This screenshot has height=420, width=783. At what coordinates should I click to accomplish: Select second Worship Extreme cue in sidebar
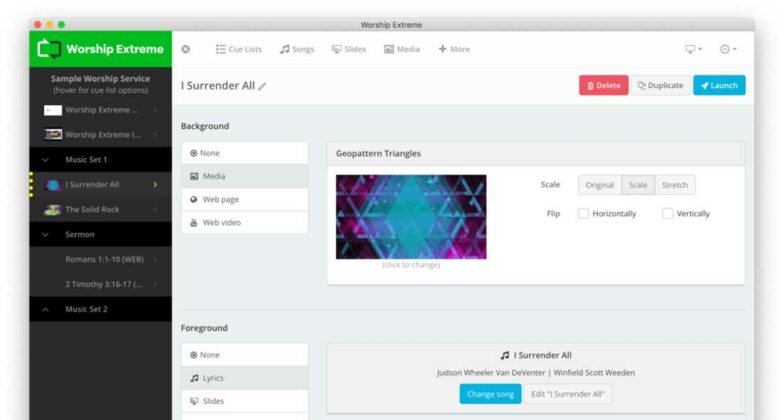[x=100, y=135]
